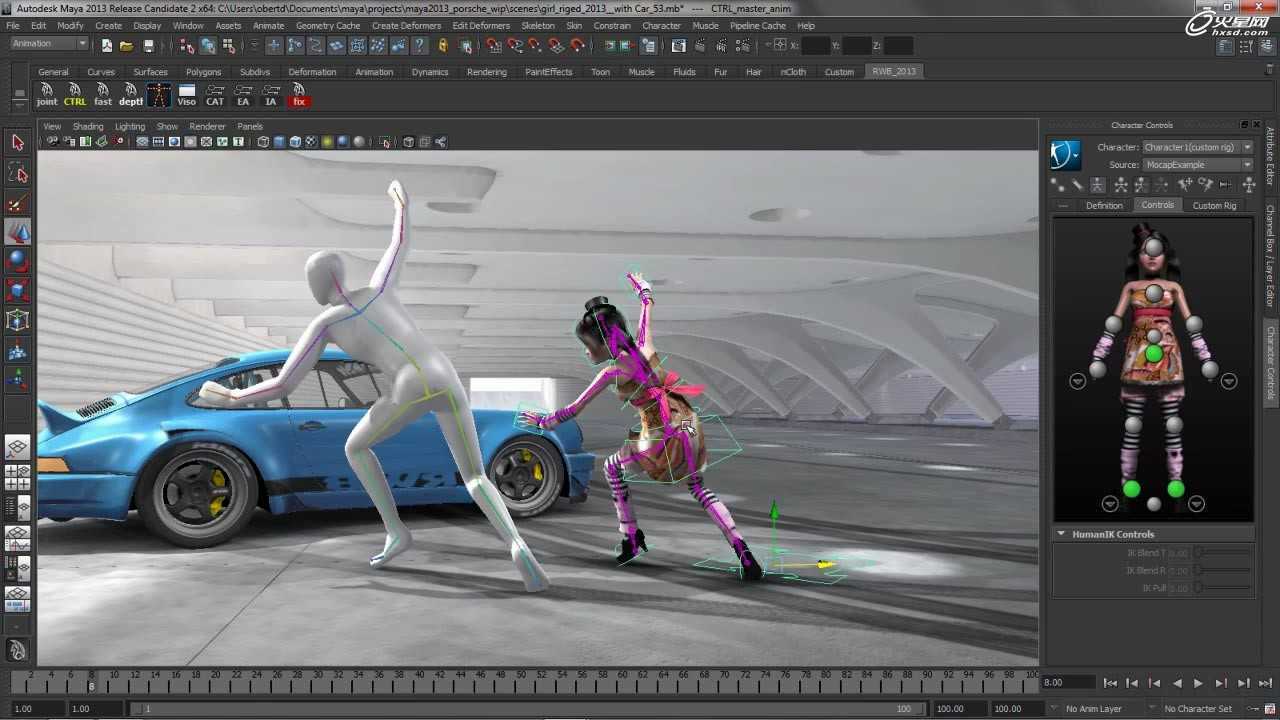Click the lock selection icon

click(x=442, y=45)
